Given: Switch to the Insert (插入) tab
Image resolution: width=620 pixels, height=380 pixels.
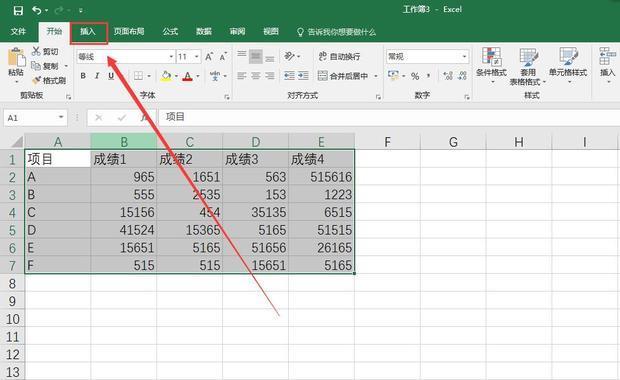Looking at the screenshot, I should coord(88,32).
